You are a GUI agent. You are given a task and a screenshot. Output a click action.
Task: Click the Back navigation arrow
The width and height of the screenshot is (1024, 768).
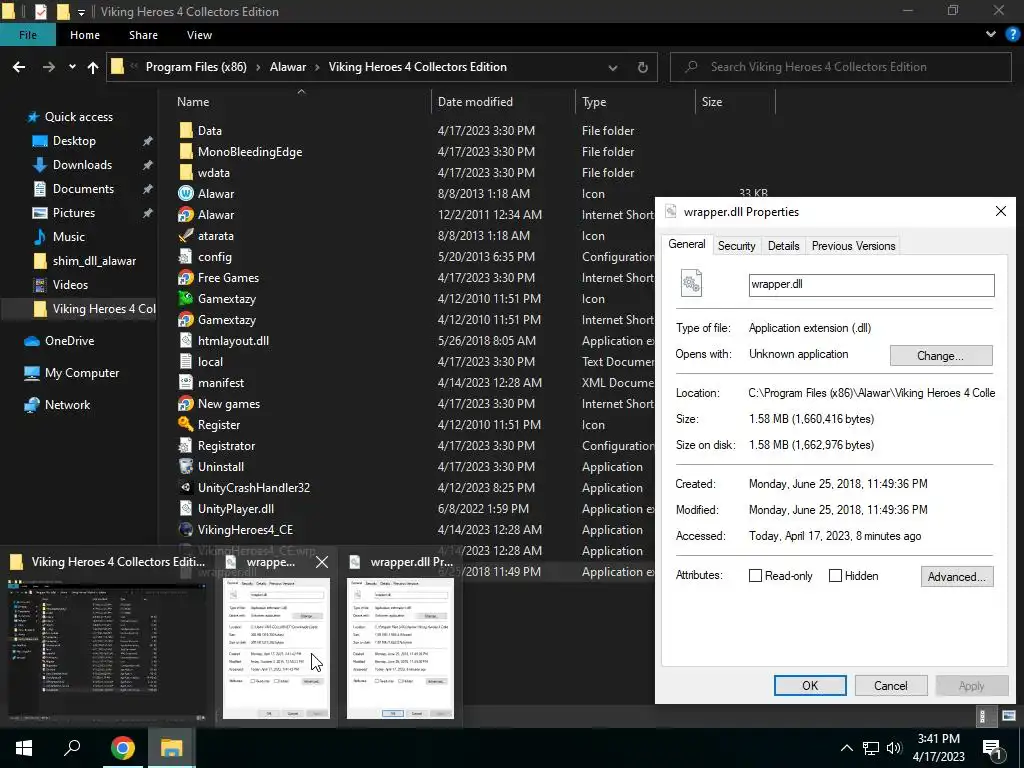point(19,67)
